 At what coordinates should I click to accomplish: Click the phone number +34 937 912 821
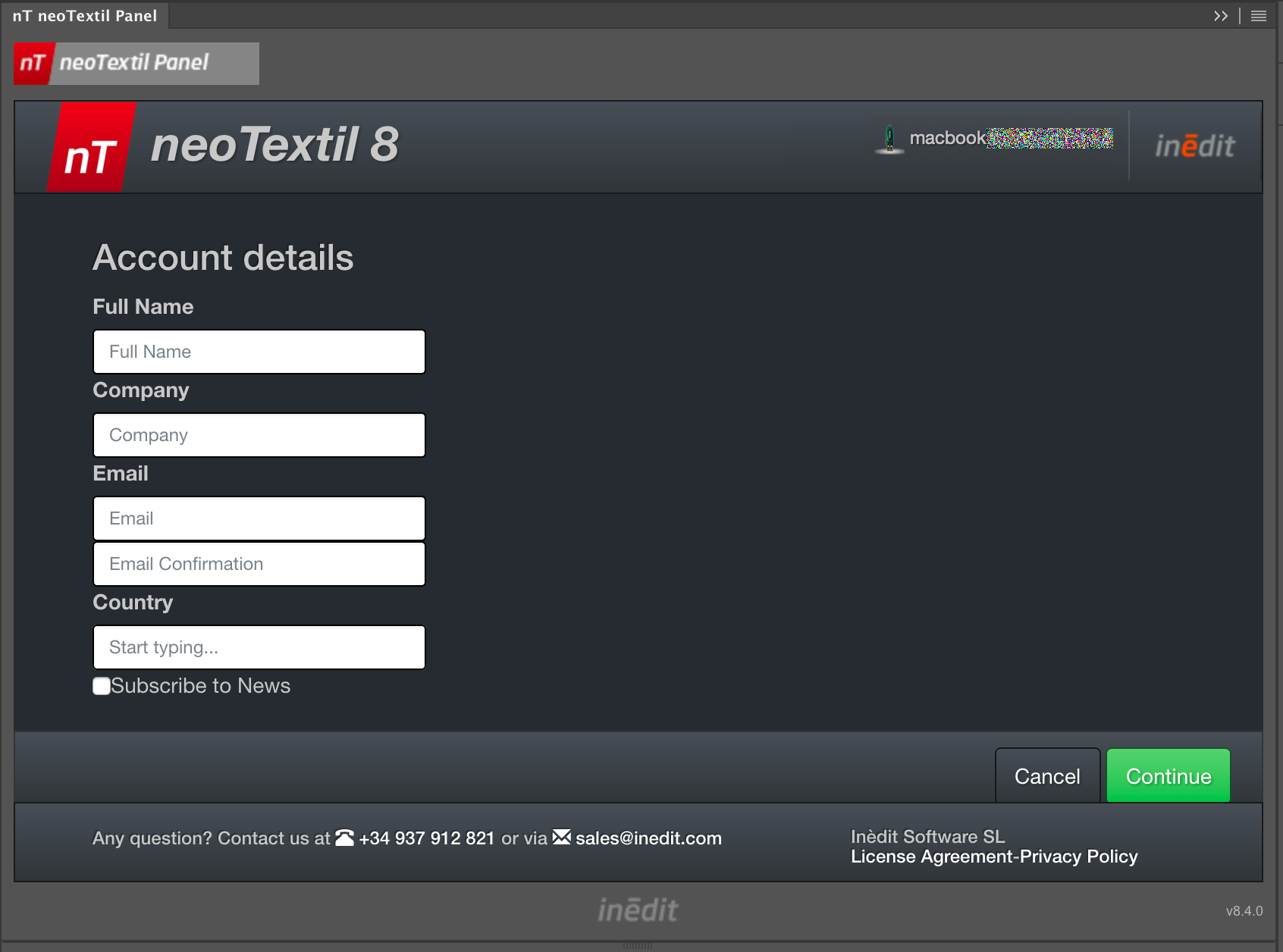click(x=427, y=838)
